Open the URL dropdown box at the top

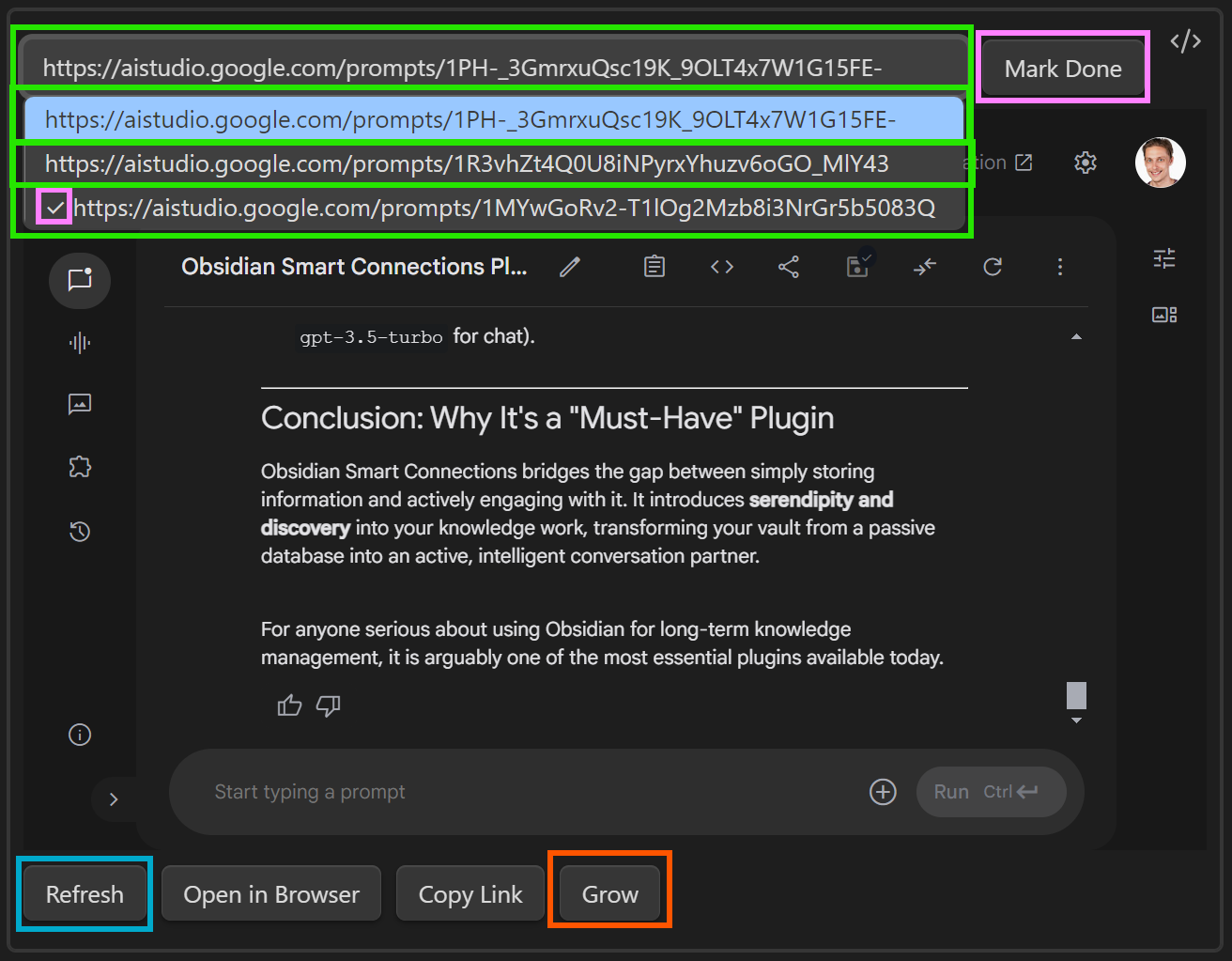(x=494, y=69)
